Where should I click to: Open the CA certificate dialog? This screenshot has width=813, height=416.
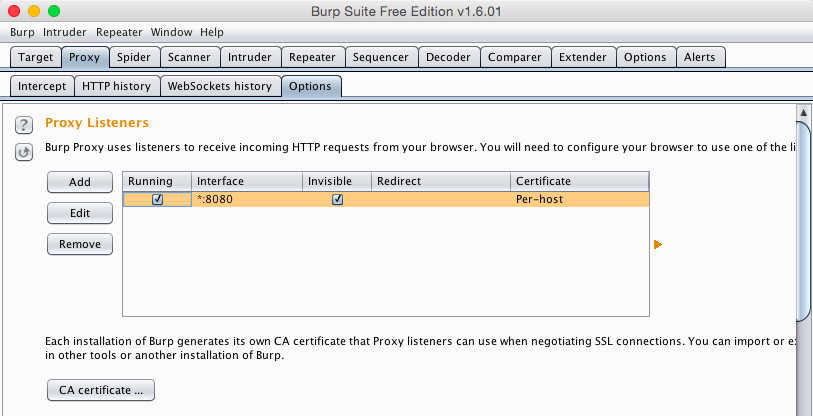click(x=101, y=390)
